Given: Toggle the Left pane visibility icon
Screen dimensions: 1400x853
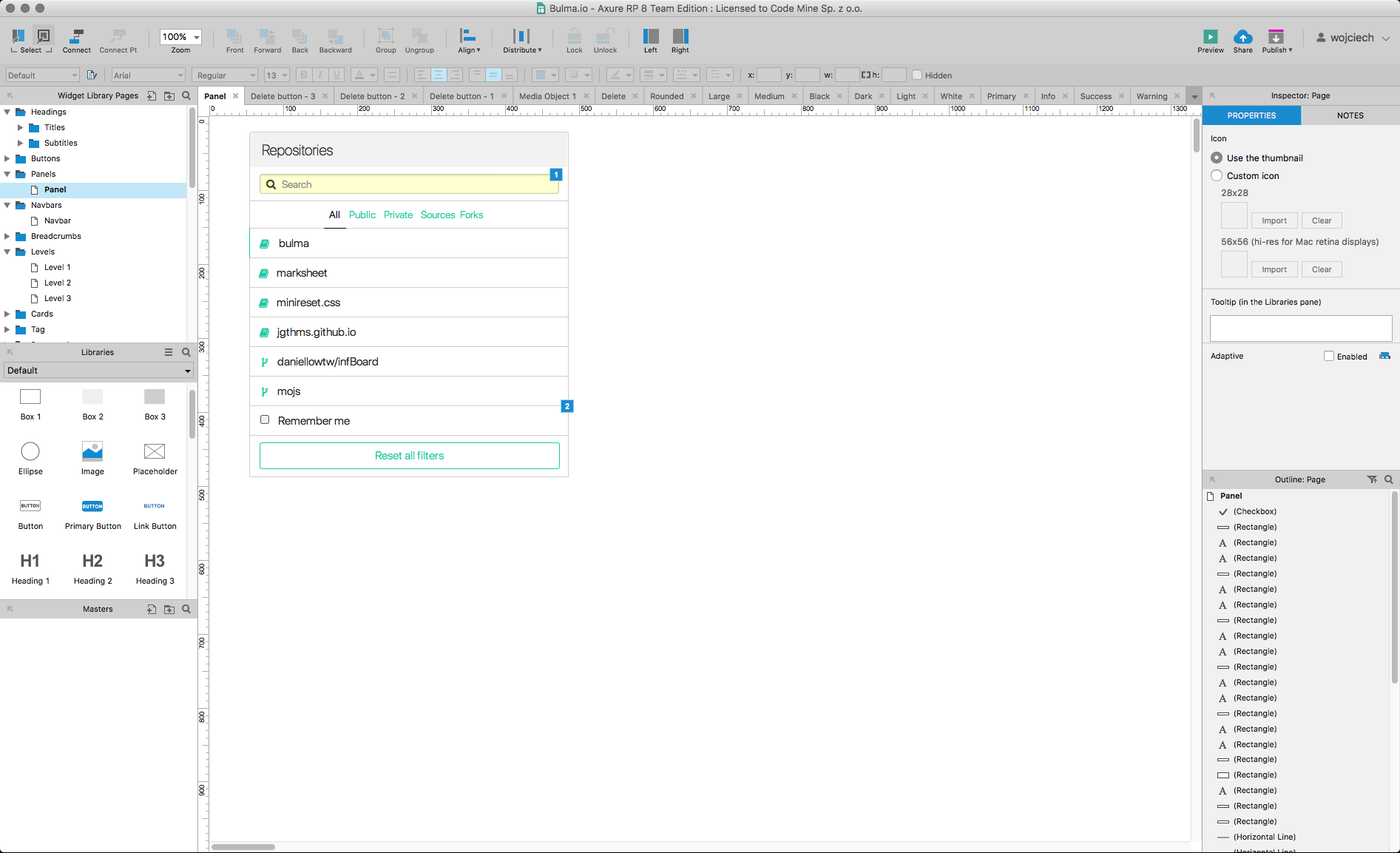Looking at the screenshot, I should point(650,36).
